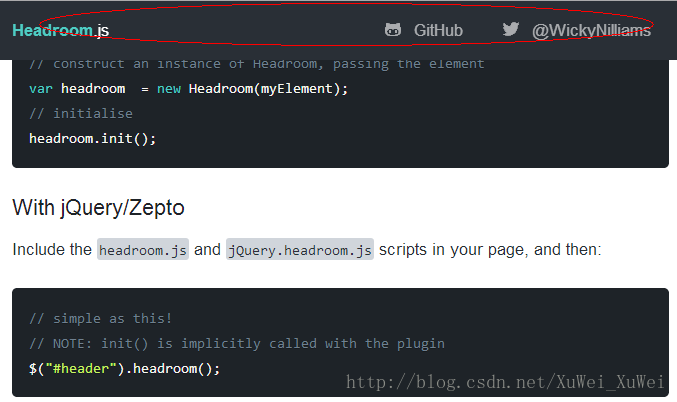Viewport: 677px width, 402px height.
Task: Click the headroom.init(); code line
Action: [92, 139]
